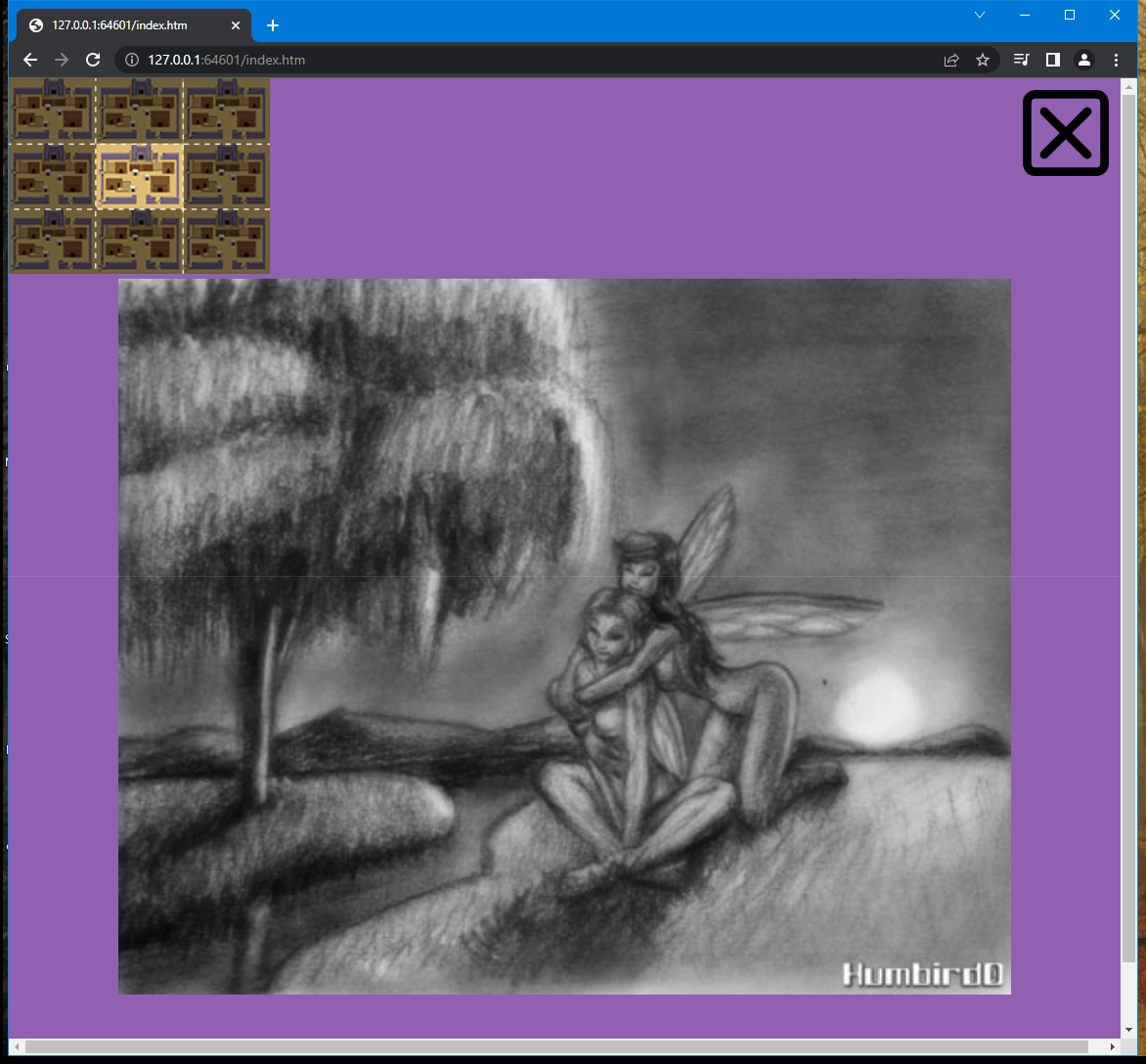Open the share this page icon
Screen dimensions: 1146x1064
(x=951, y=60)
